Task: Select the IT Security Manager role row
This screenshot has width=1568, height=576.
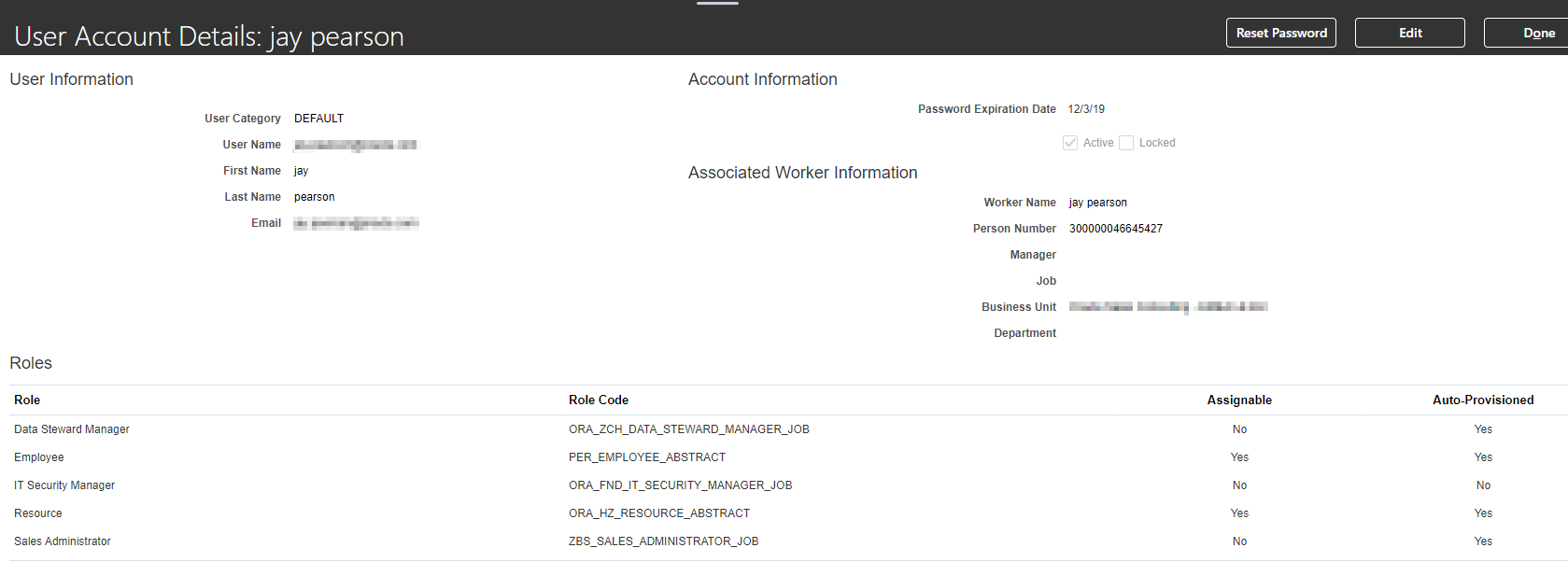Action: (x=64, y=485)
